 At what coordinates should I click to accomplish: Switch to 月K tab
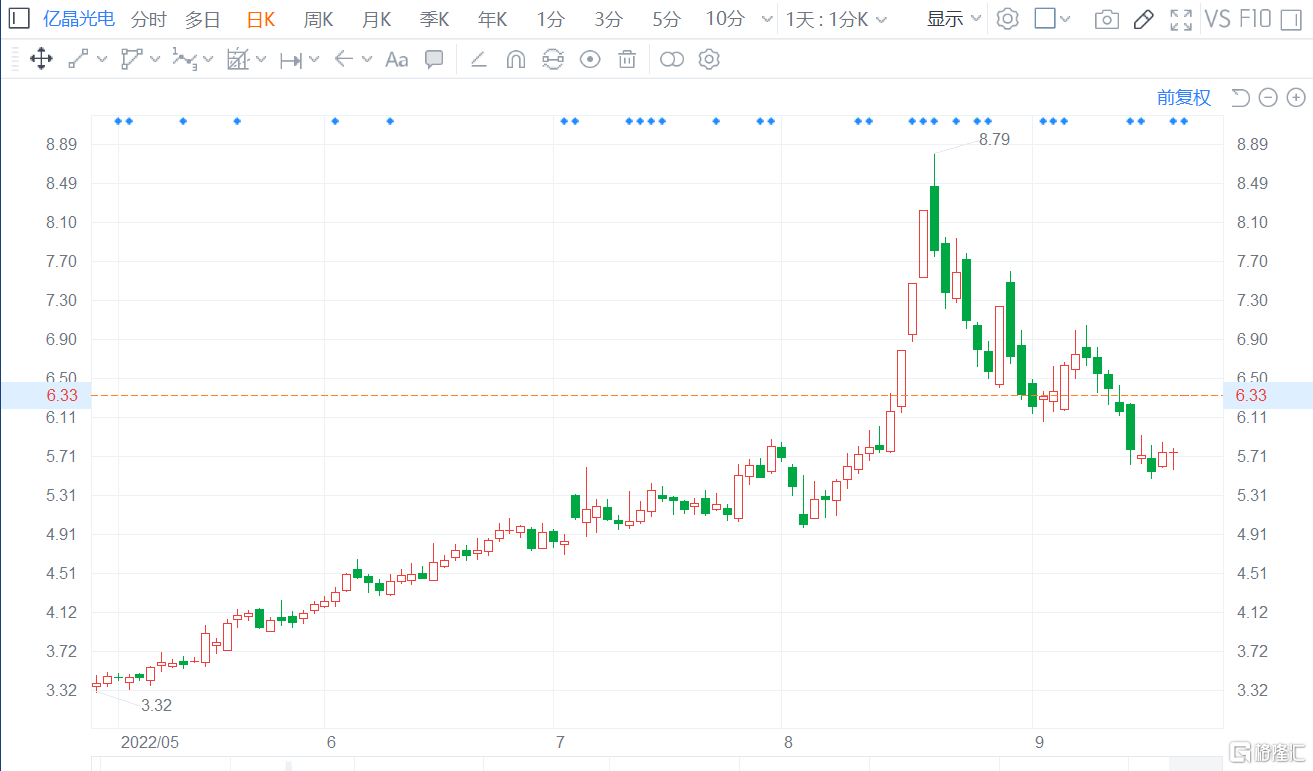(x=377, y=19)
